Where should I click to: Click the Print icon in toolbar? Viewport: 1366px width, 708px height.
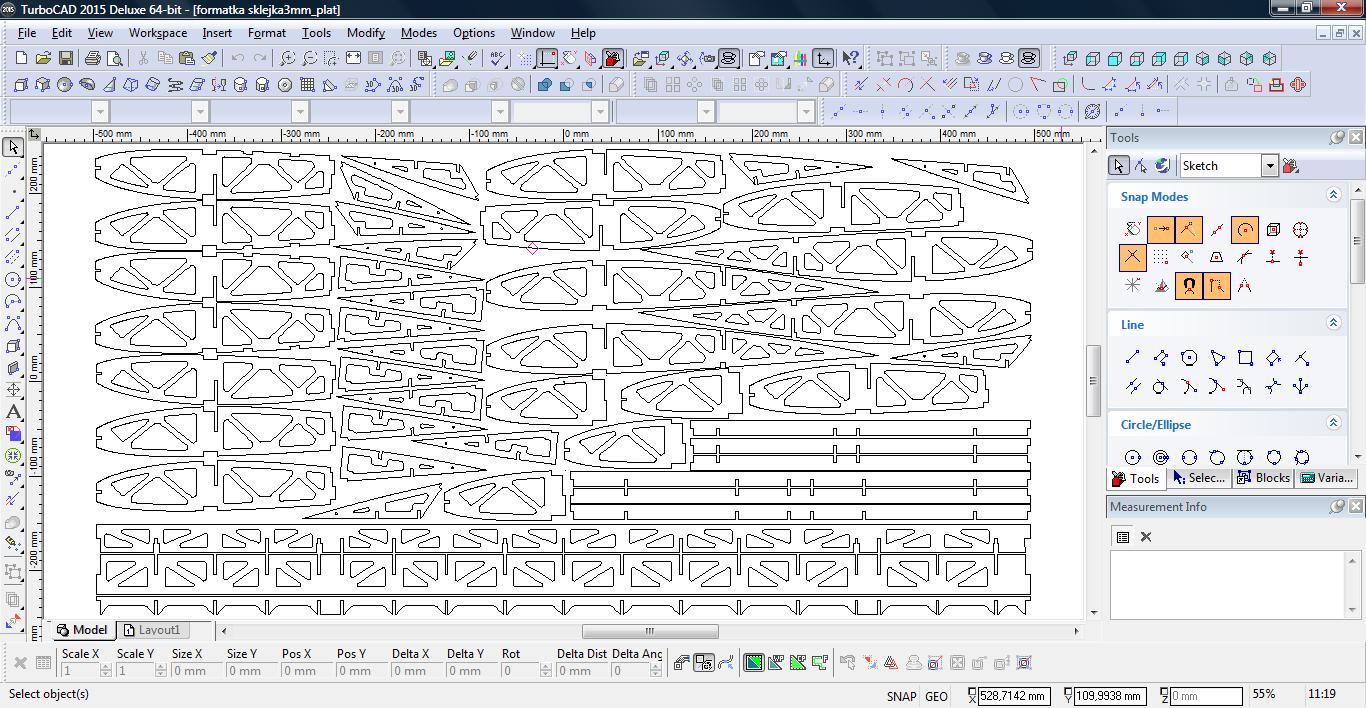[x=94, y=59]
